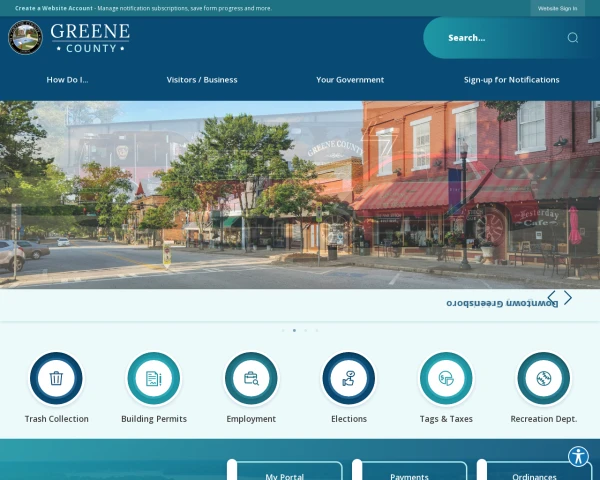Select the first slideshow dot indicator

tap(283, 330)
